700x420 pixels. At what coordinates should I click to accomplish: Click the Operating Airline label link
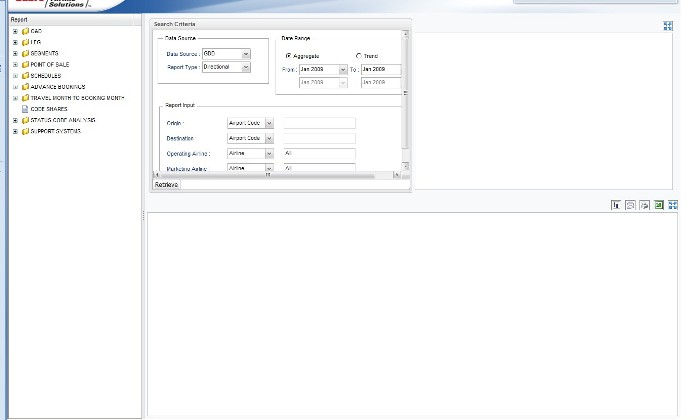[x=188, y=154]
